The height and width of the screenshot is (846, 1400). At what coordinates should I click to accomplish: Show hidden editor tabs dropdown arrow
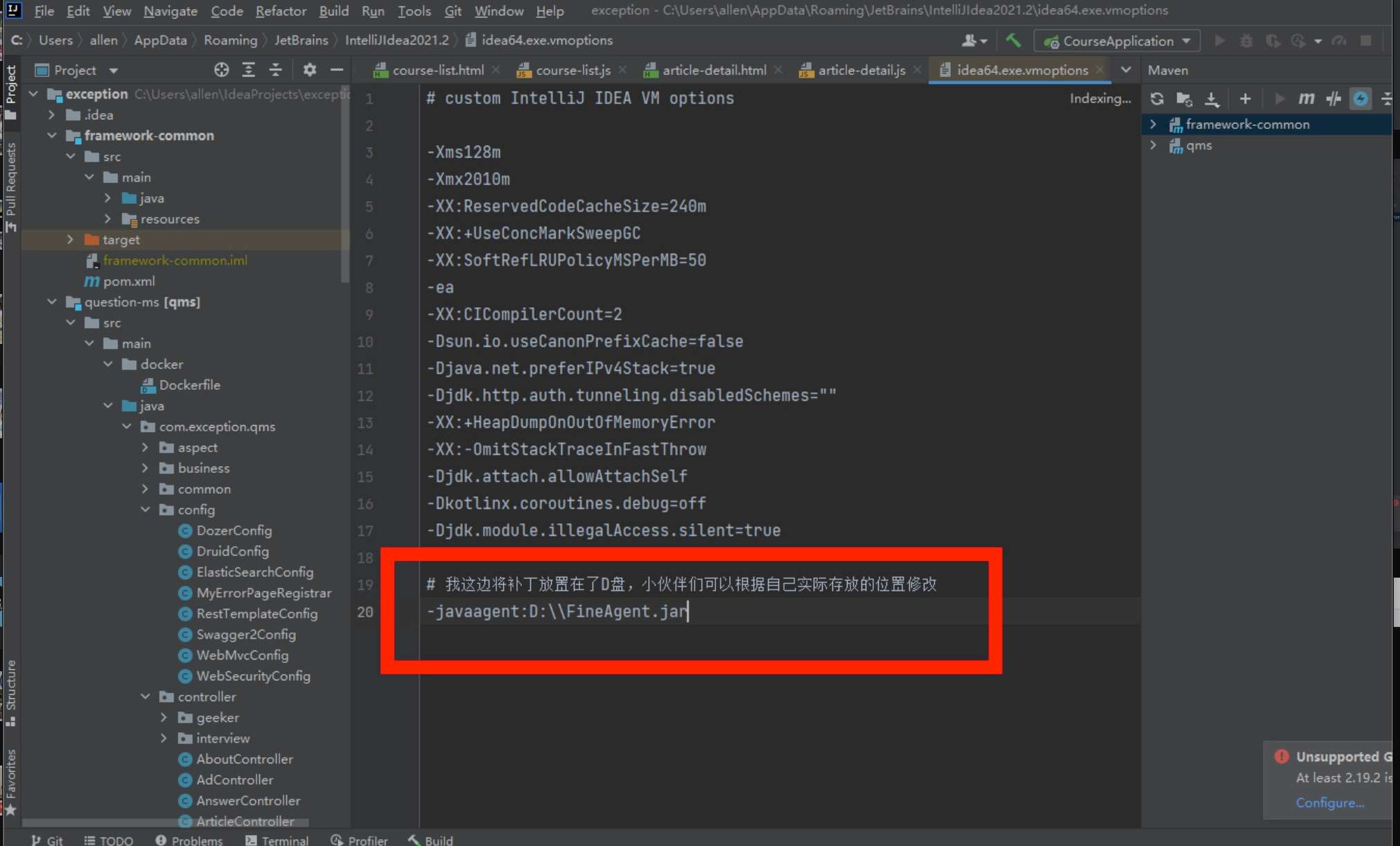pyautogui.click(x=1126, y=69)
